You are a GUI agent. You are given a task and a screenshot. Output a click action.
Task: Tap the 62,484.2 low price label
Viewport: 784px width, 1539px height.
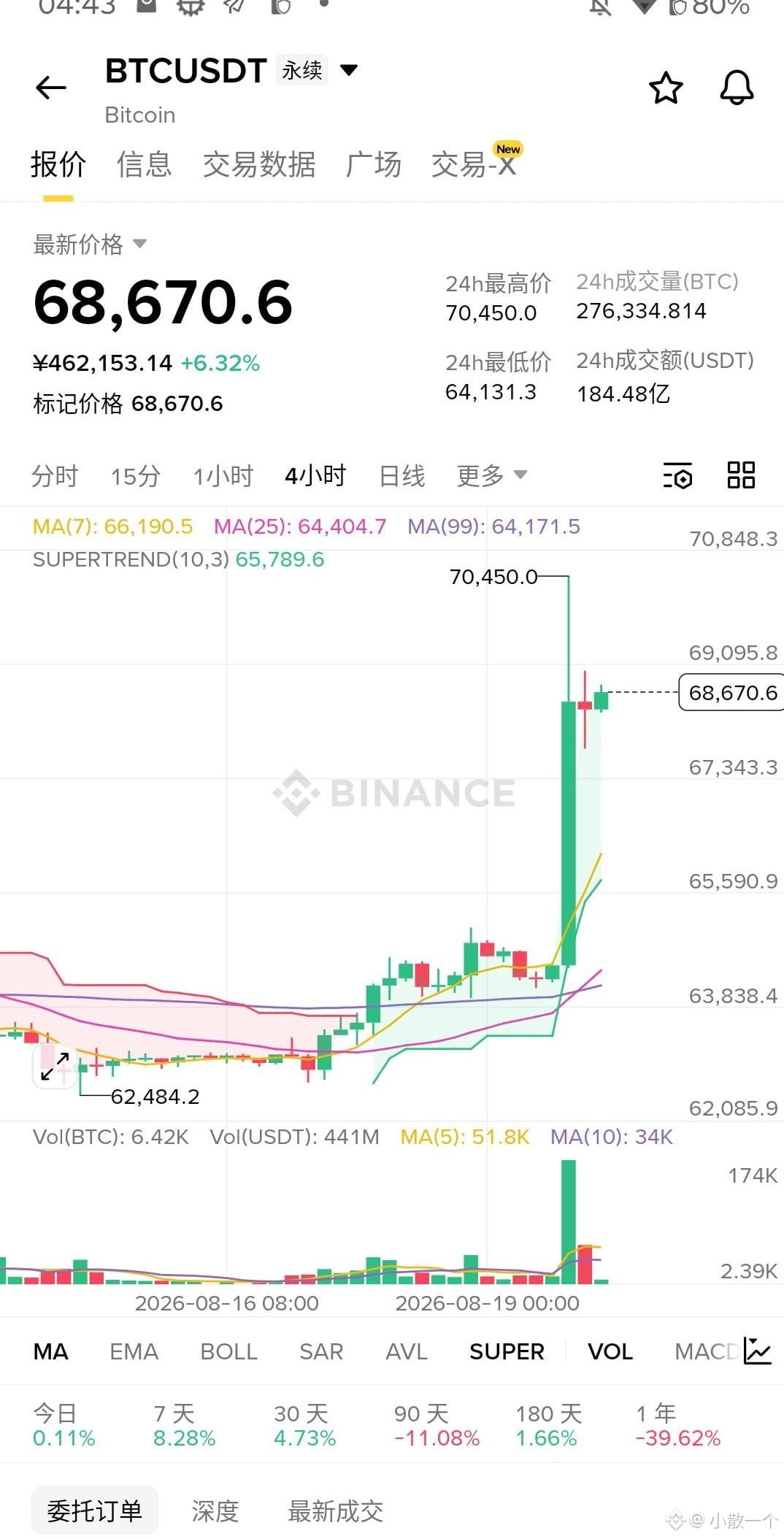click(x=155, y=1097)
